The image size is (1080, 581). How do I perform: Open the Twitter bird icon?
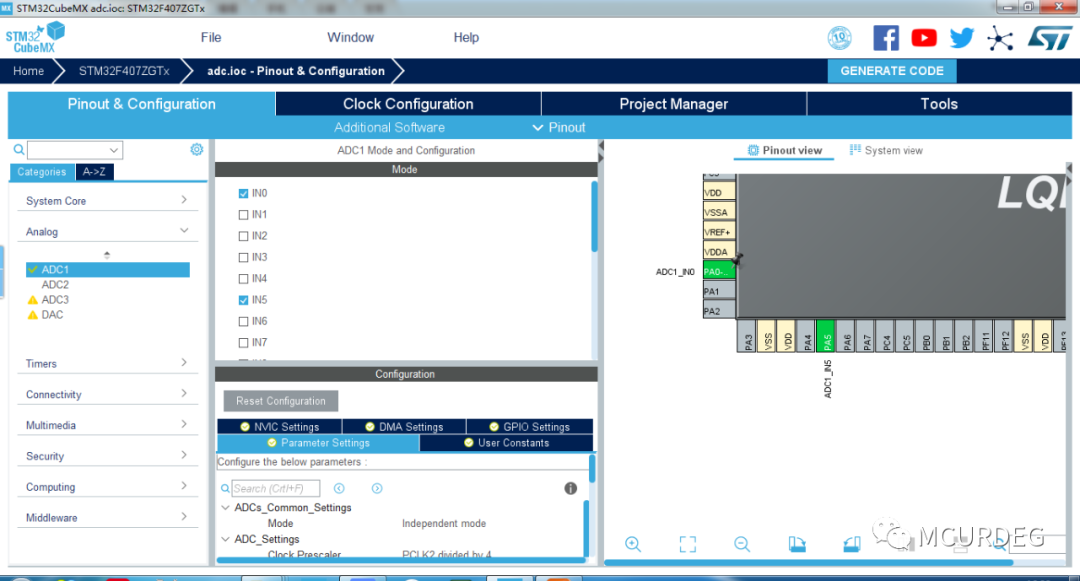coord(962,38)
